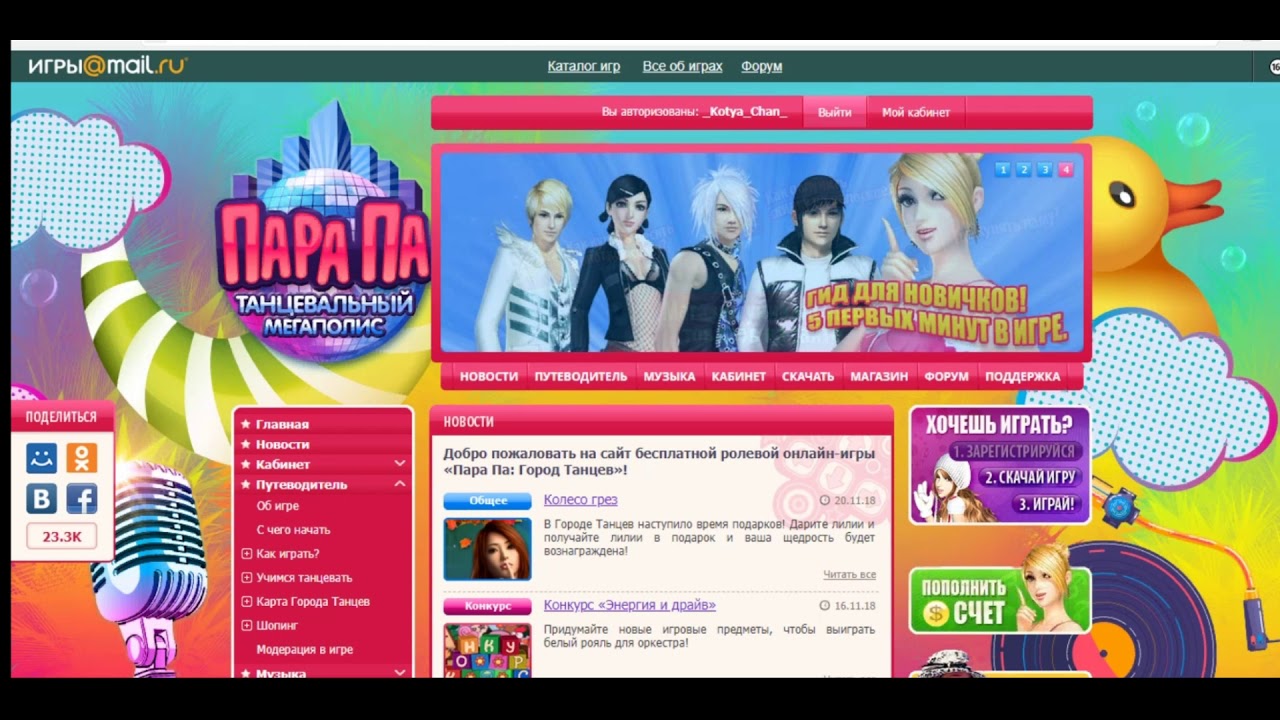Viewport: 1280px width, 720px height.
Task: Open Путеводитель in the main menu bar
Action: 581,377
